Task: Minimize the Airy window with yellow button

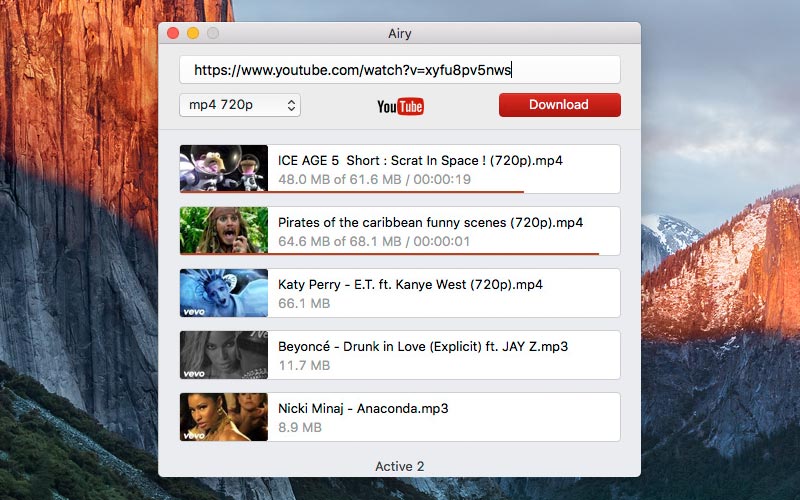Action: point(193,33)
